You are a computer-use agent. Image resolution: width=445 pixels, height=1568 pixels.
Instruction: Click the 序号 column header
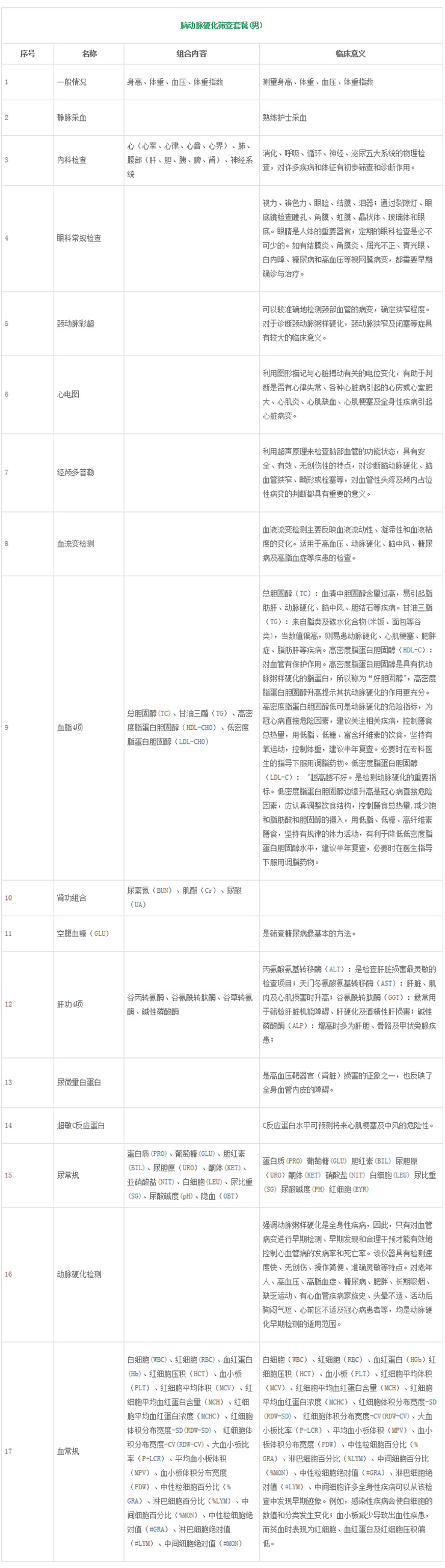point(28,53)
